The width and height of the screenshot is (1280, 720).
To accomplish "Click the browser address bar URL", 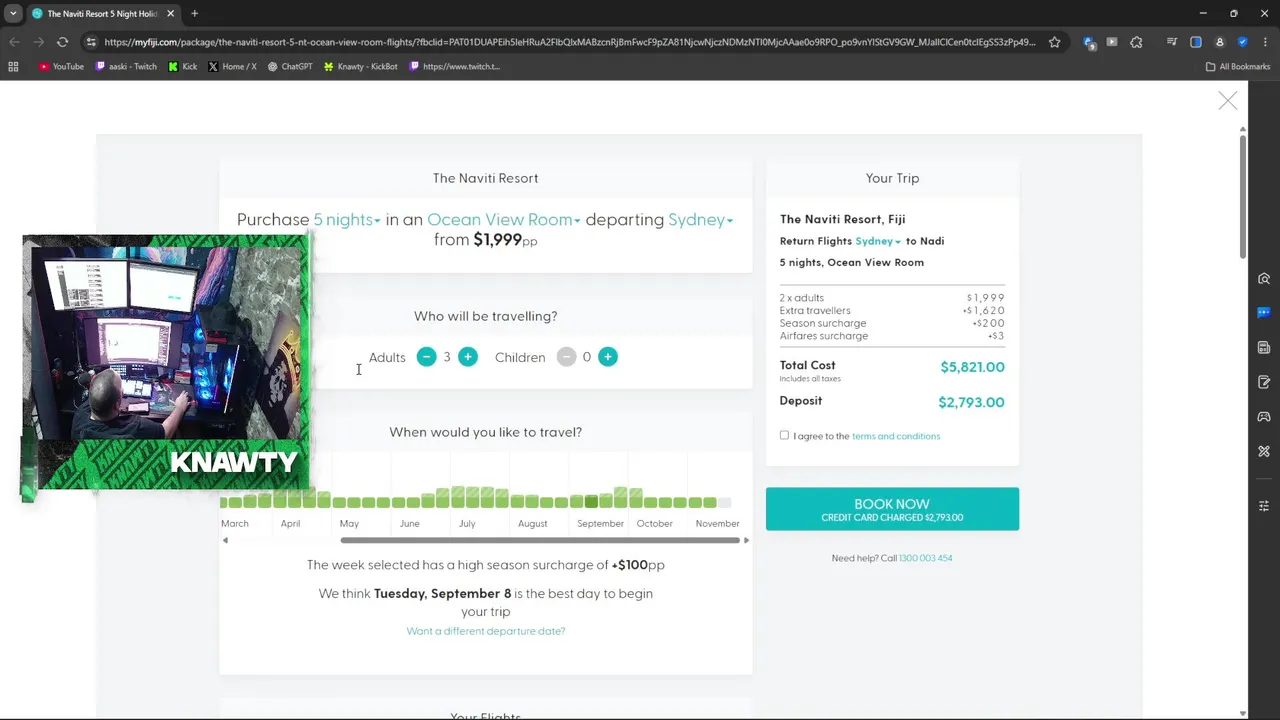I will [x=570, y=42].
